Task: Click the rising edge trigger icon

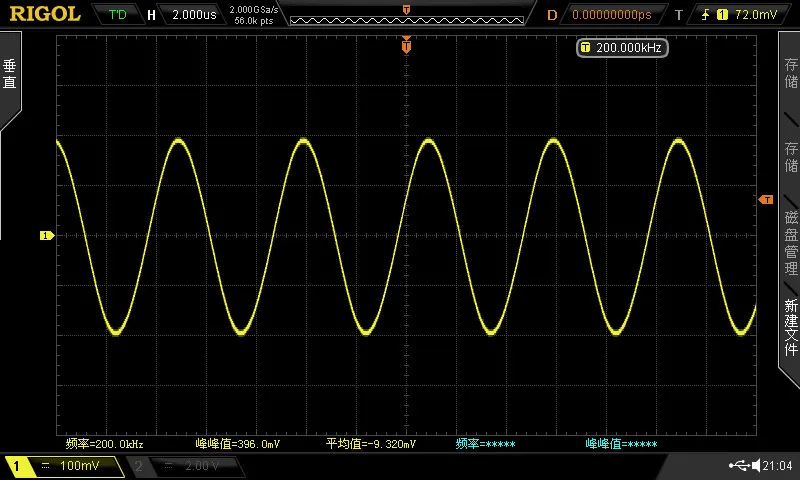Action: [x=705, y=15]
